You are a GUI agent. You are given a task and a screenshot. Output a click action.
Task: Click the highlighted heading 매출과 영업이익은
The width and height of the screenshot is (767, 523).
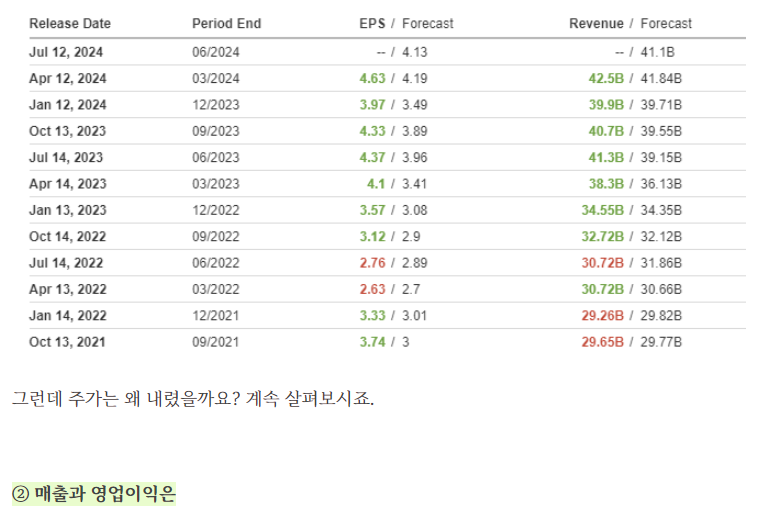tap(93, 494)
